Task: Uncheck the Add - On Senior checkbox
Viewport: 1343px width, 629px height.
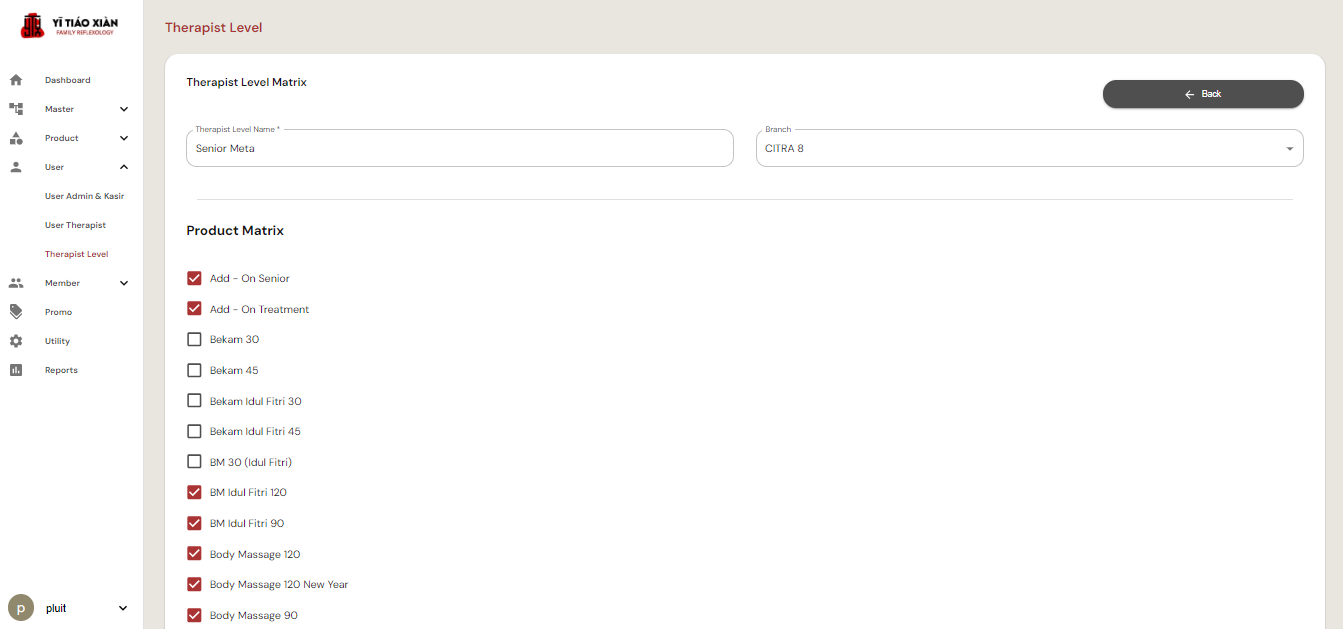Action: pyautogui.click(x=195, y=278)
